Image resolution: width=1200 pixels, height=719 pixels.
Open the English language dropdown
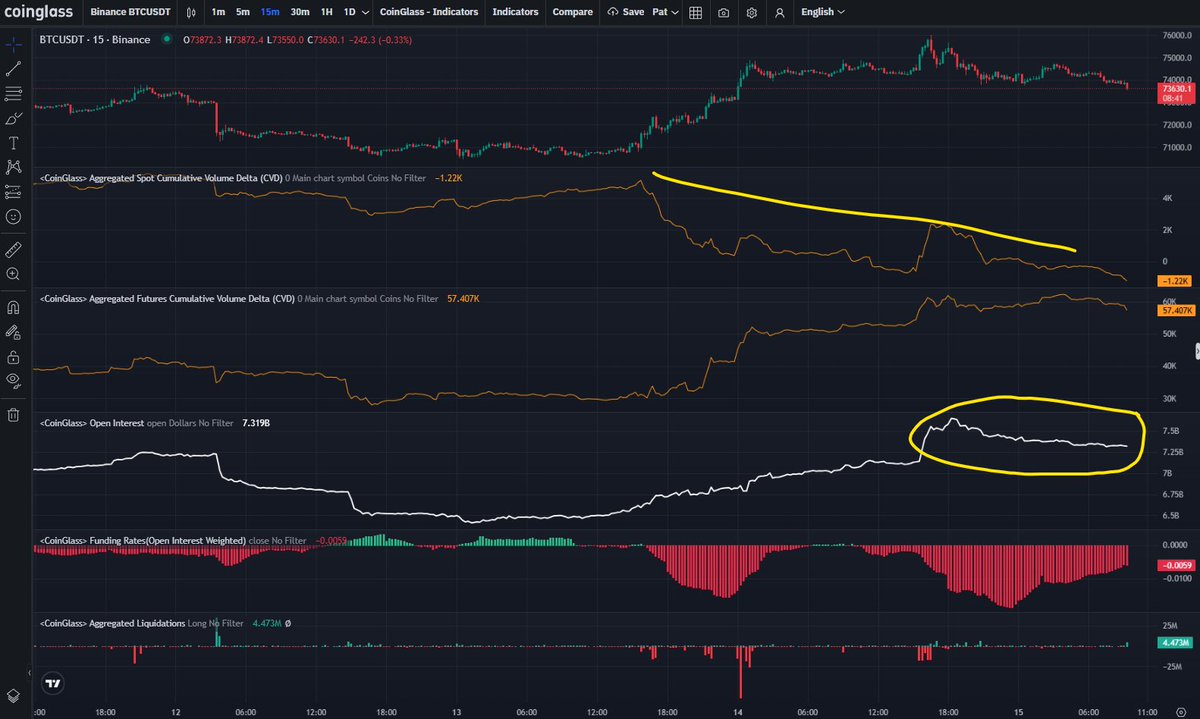pyautogui.click(x=823, y=12)
